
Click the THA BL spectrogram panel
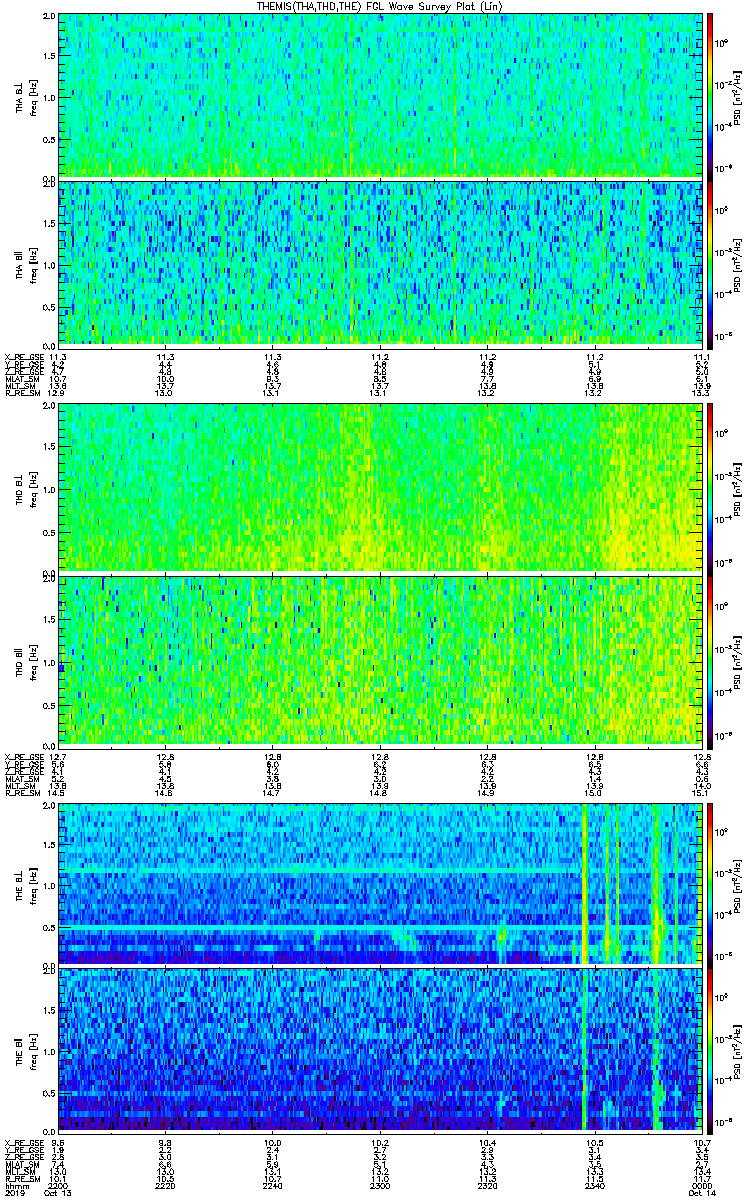[x=379, y=95]
